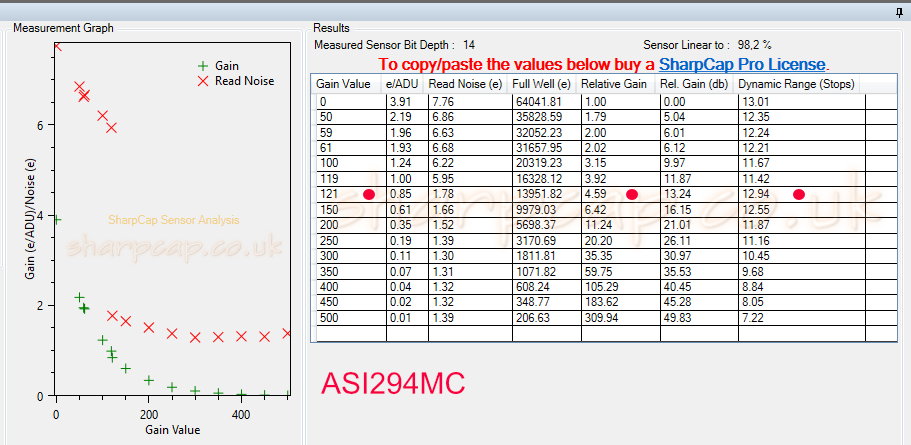Click dynamic range value 13.01
Image resolution: width=911 pixels, height=445 pixels.
click(x=802, y=102)
